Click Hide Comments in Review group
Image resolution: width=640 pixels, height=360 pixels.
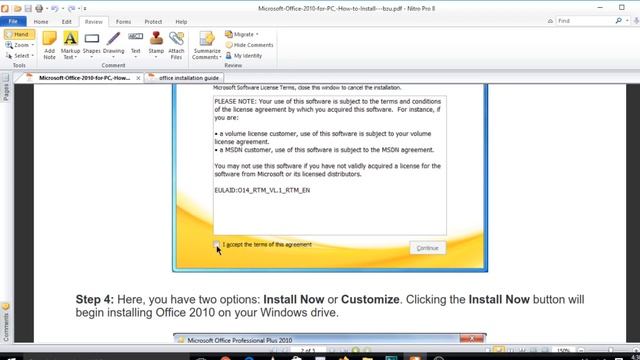(249, 45)
